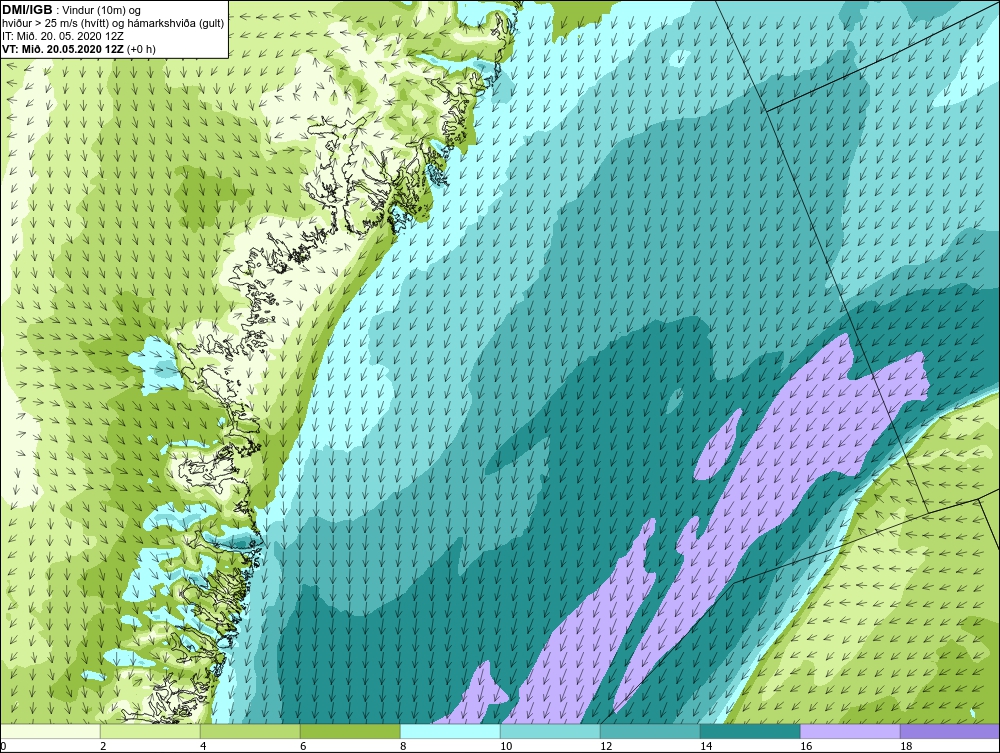This screenshot has width=1000, height=753.
Task: Click the legend label '10'
Action: click(506, 746)
